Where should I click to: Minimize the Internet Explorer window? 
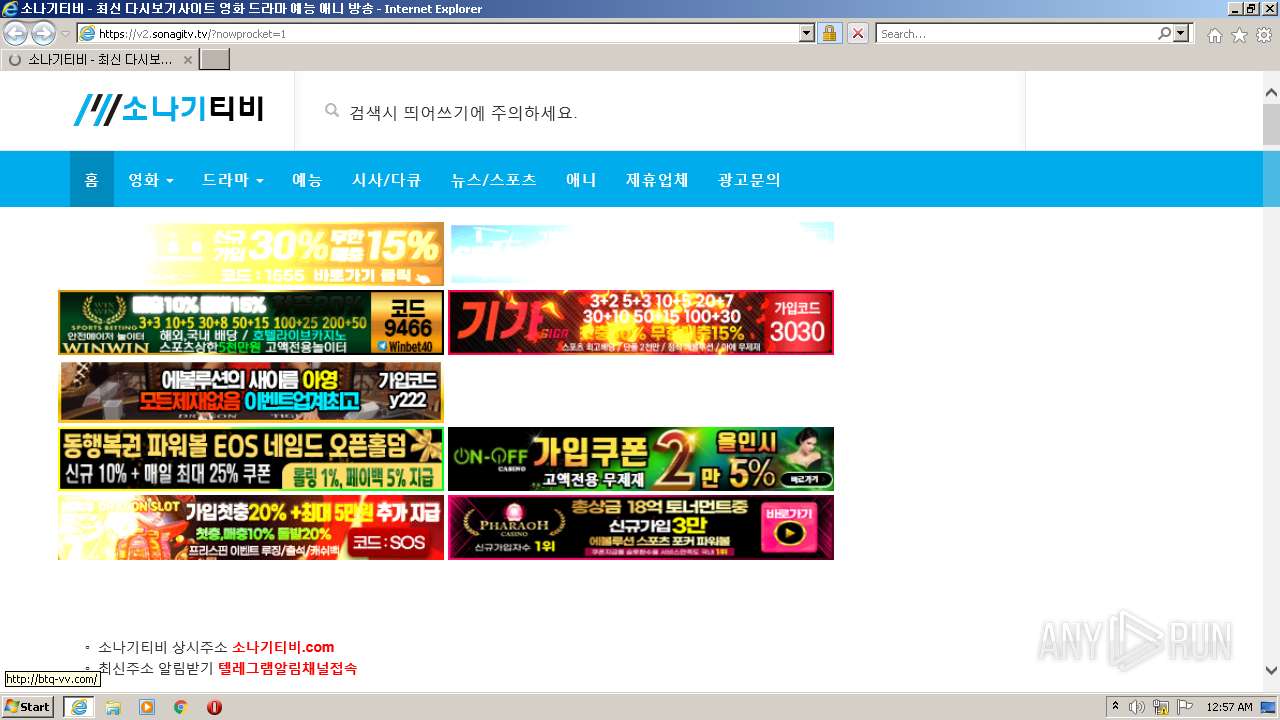[x=1235, y=8]
